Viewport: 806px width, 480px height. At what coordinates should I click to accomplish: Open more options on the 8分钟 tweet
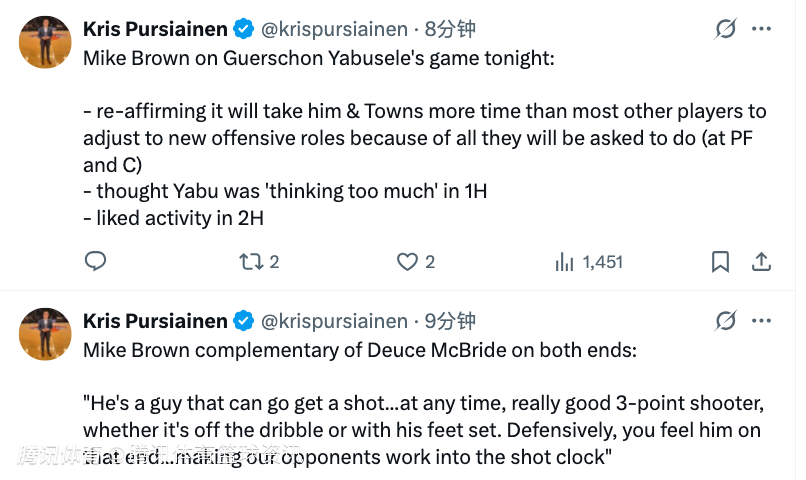click(762, 31)
